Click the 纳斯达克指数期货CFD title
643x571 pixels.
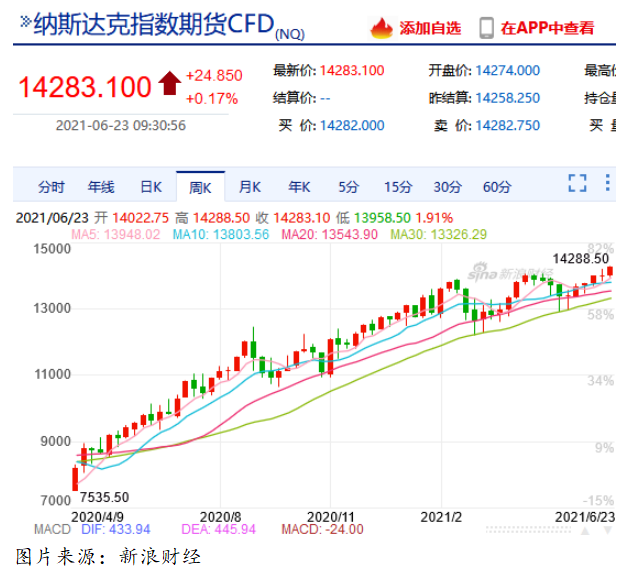click(154, 24)
